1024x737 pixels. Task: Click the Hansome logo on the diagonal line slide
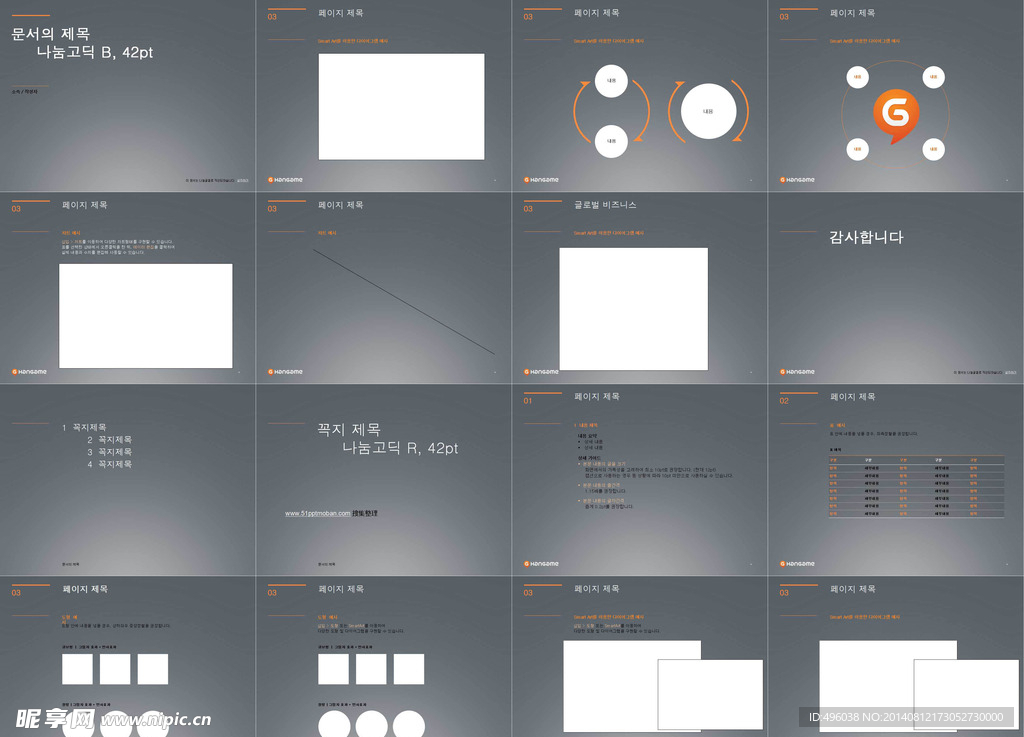(285, 371)
